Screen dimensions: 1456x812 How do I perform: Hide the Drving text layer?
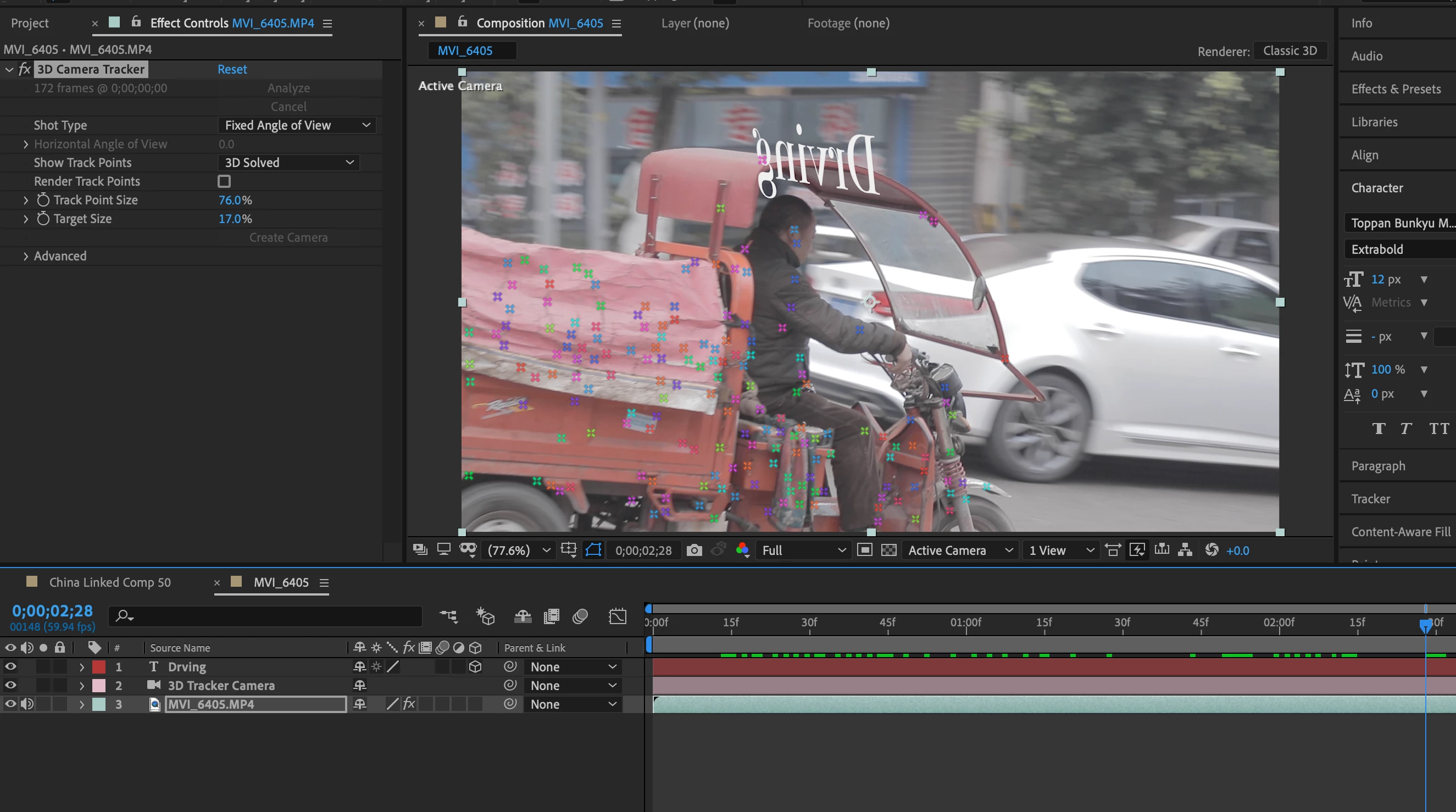coord(10,667)
